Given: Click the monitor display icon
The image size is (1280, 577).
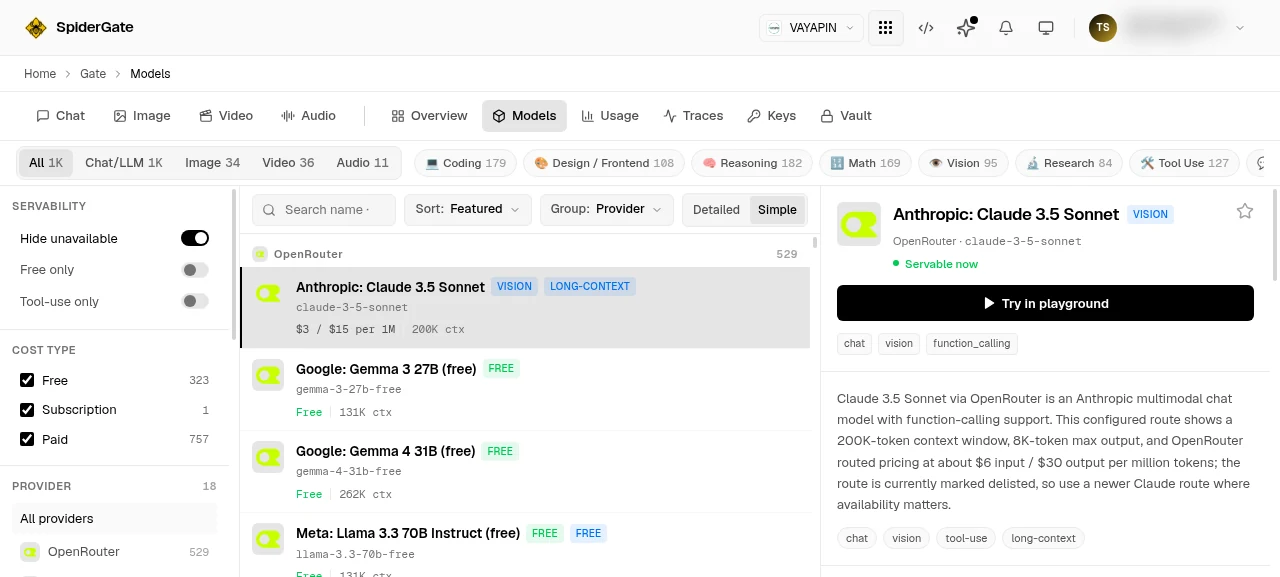Looking at the screenshot, I should point(1046,28).
